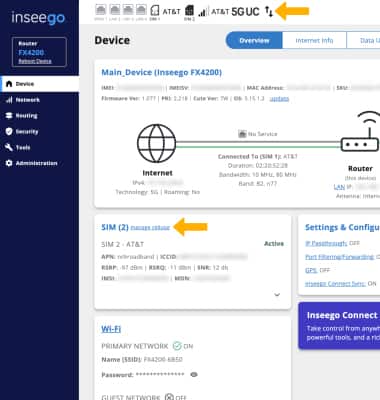Click the Tools wrench icon
The width and height of the screenshot is (380, 400).
coord(9,147)
